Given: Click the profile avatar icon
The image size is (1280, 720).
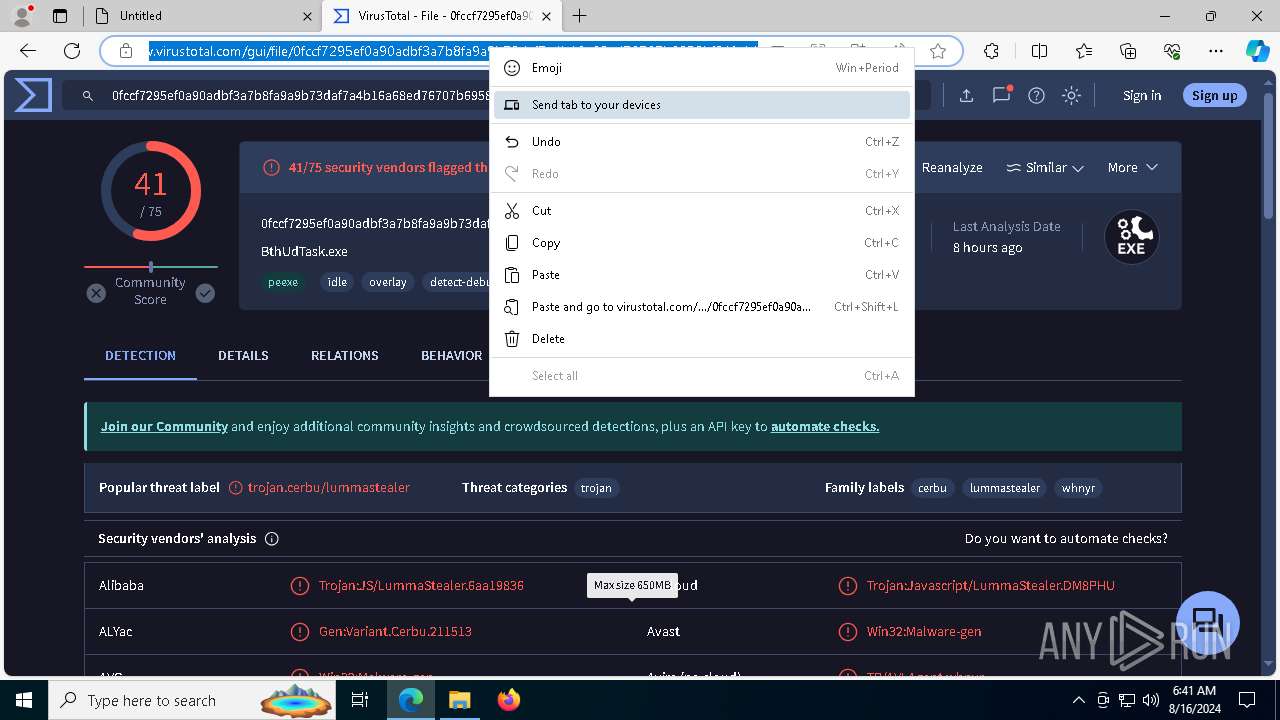Looking at the screenshot, I should pos(22,15).
